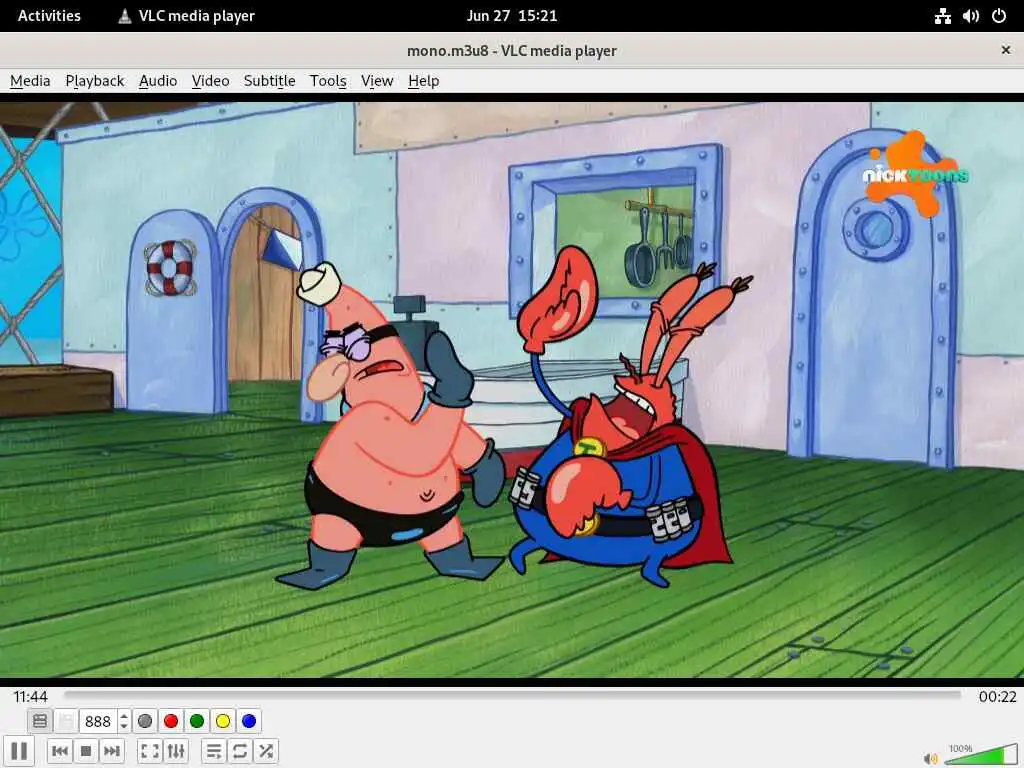
Task: Toggle elapsed time display 11:44
Action: (30, 696)
